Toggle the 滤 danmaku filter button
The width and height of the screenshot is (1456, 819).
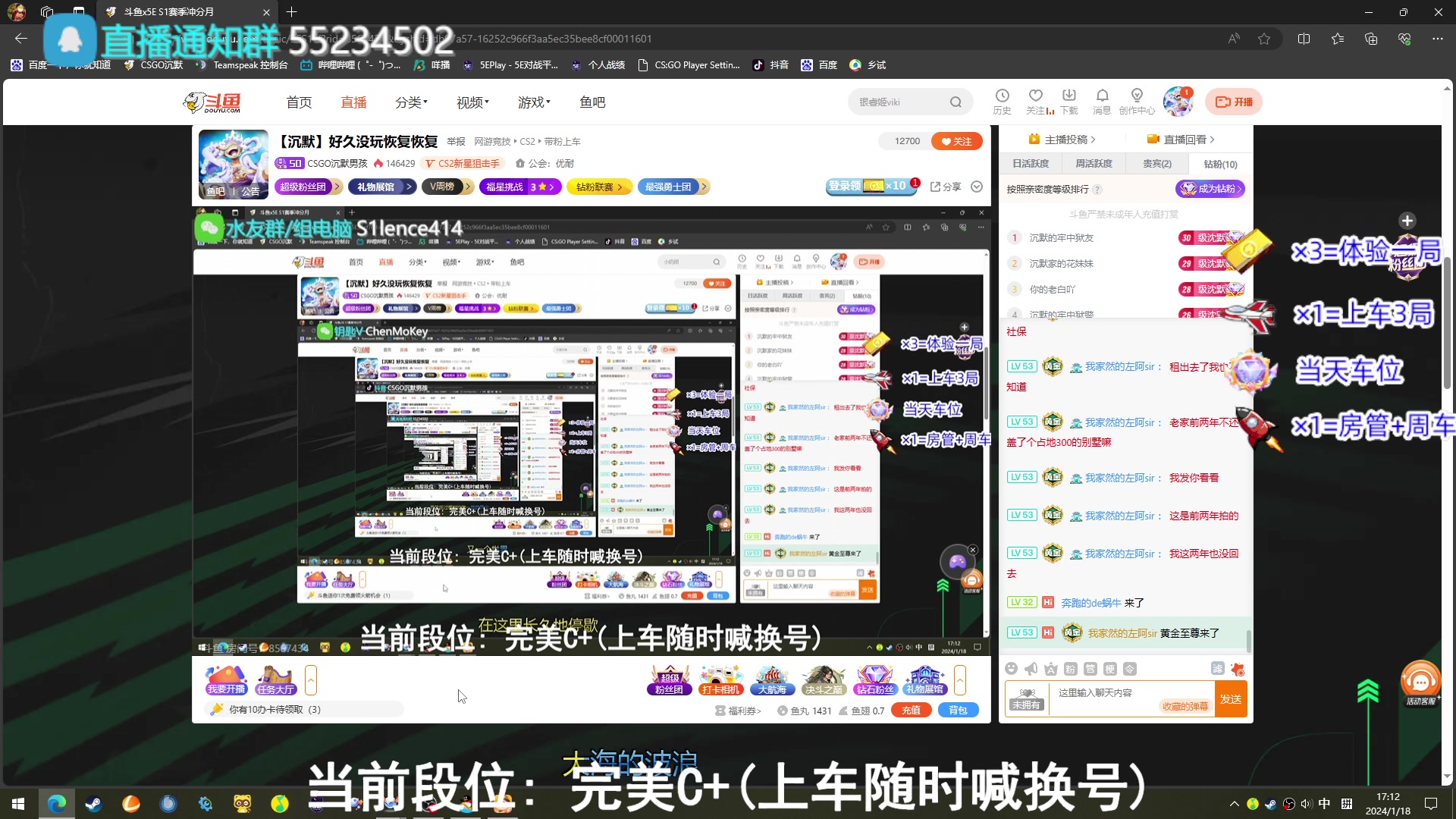[1217, 668]
